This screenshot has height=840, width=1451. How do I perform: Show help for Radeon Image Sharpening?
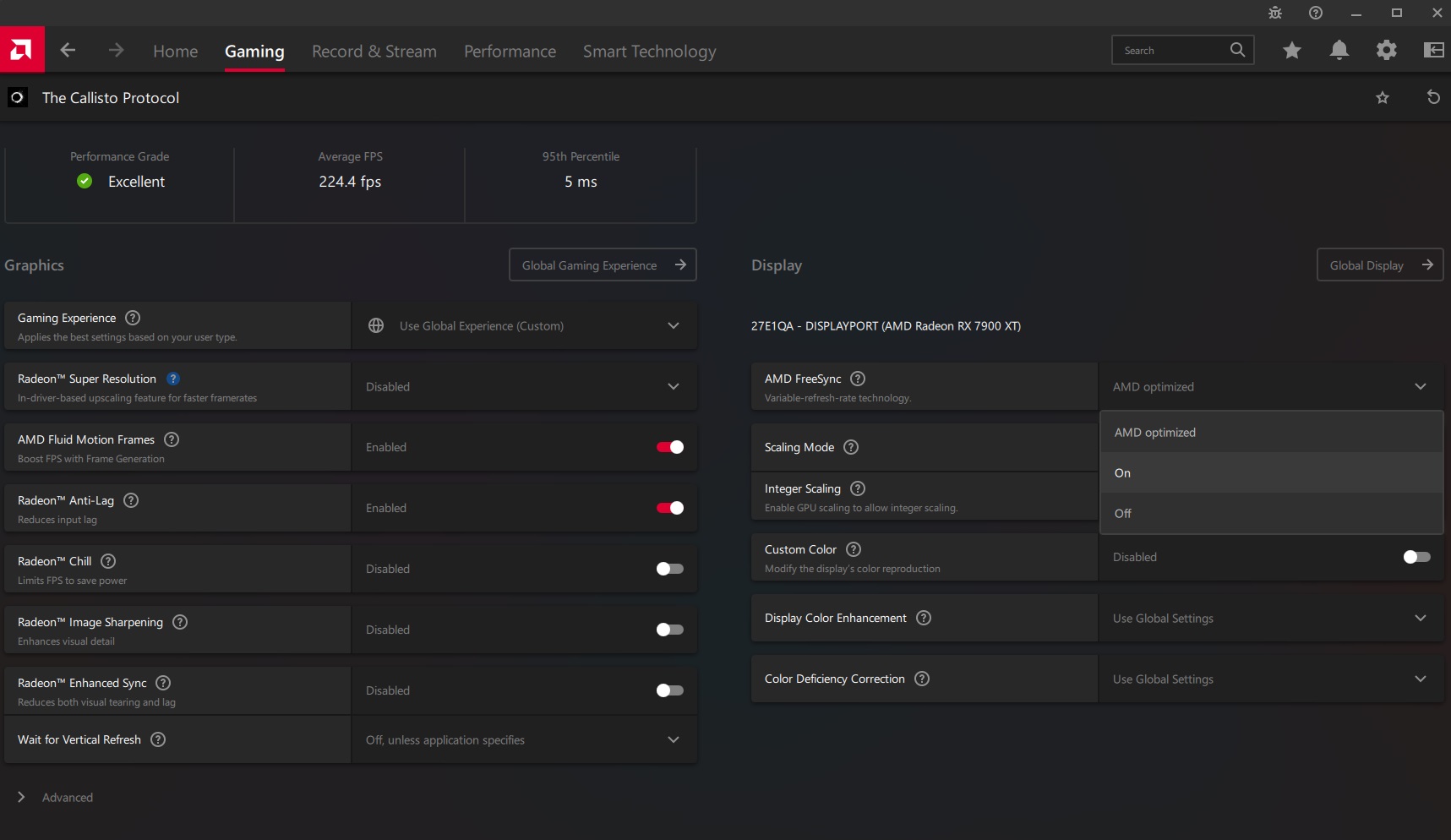(x=180, y=622)
